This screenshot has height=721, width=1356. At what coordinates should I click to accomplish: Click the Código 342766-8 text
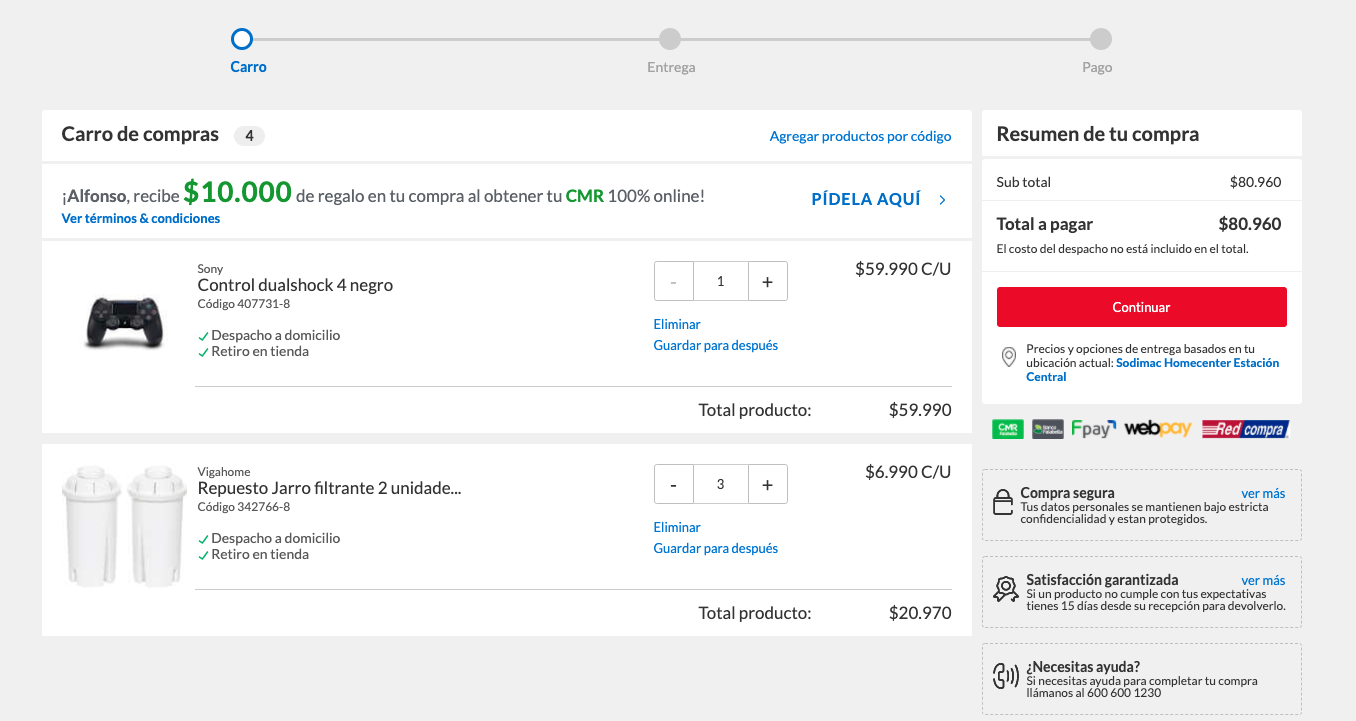click(244, 507)
